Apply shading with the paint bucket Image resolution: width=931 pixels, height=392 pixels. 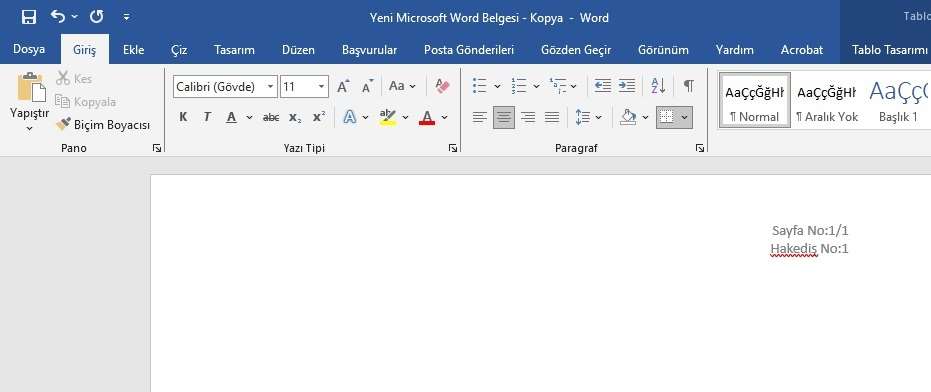(628, 117)
